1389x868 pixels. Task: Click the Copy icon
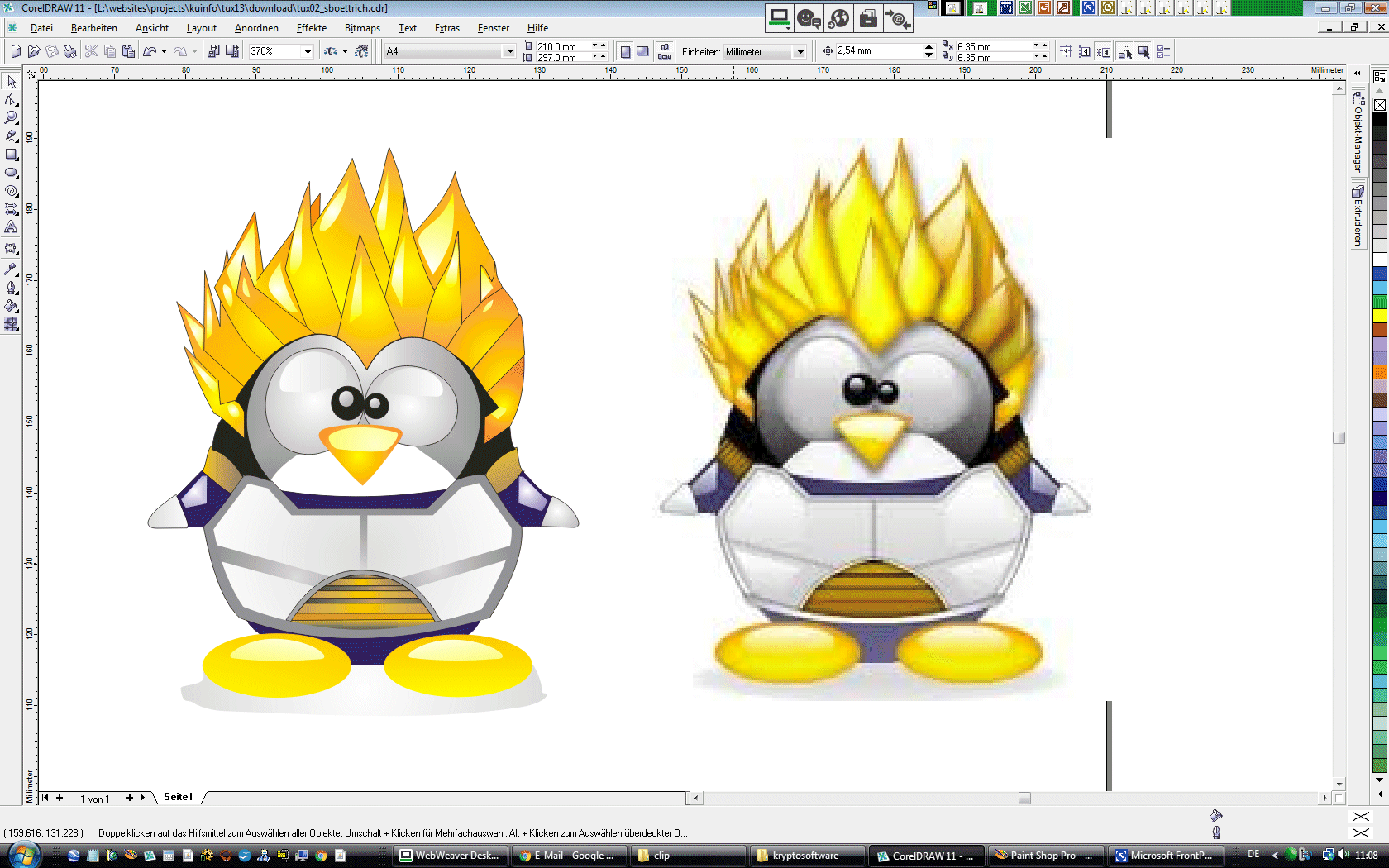(110, 51)
